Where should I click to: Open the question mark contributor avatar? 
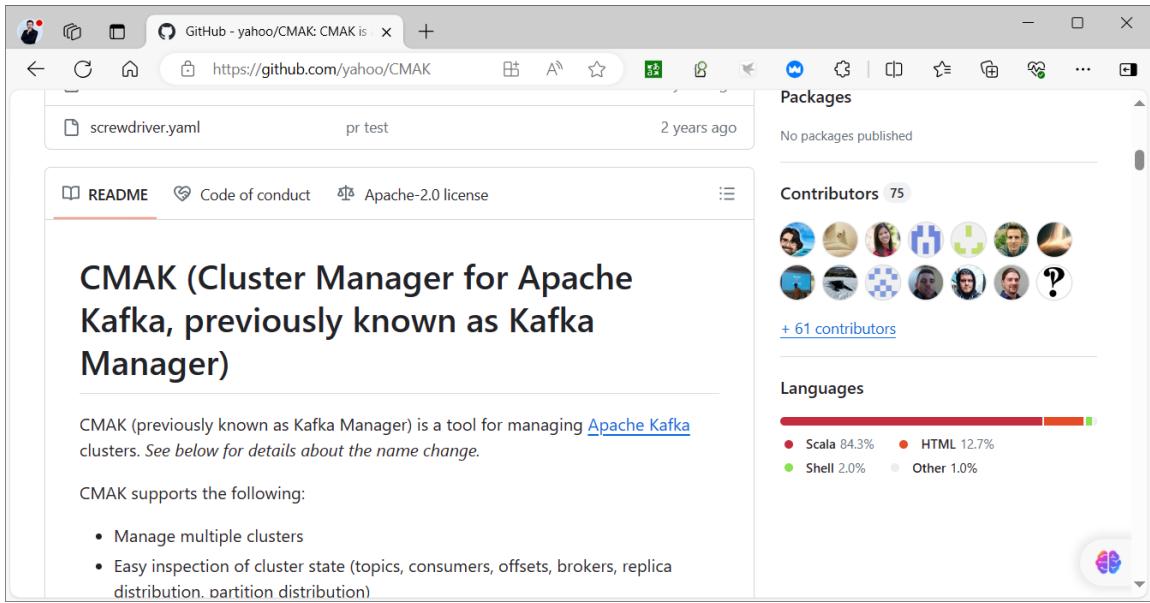click(x=1054, y=282)
